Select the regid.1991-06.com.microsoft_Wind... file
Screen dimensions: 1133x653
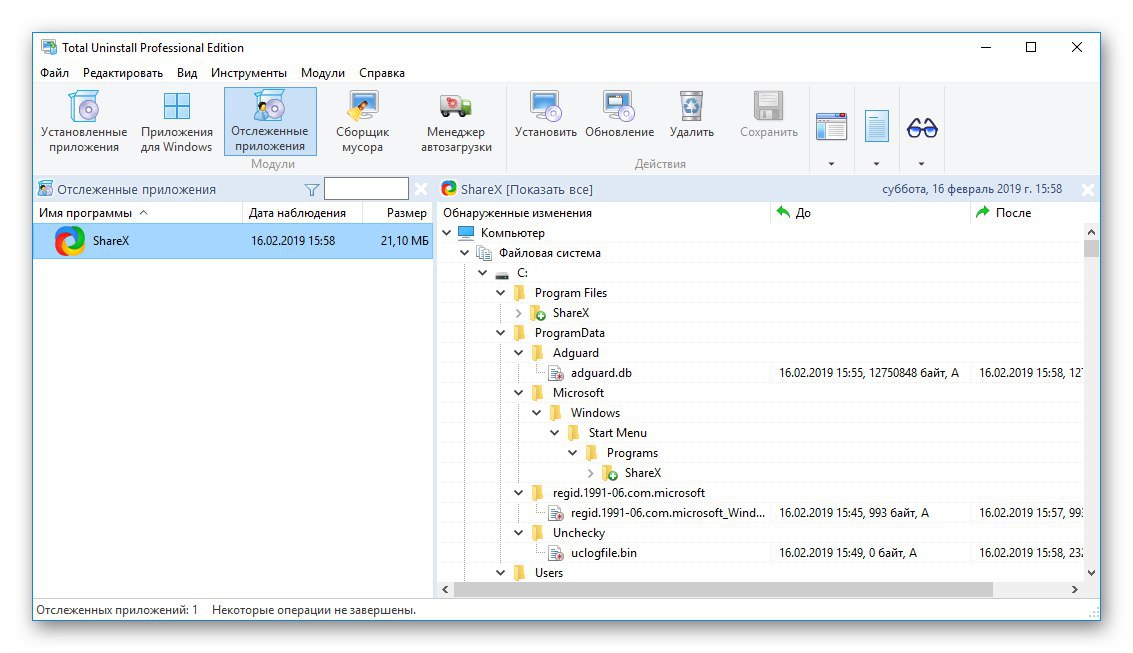pyautogui.click(x=668, y=513)
